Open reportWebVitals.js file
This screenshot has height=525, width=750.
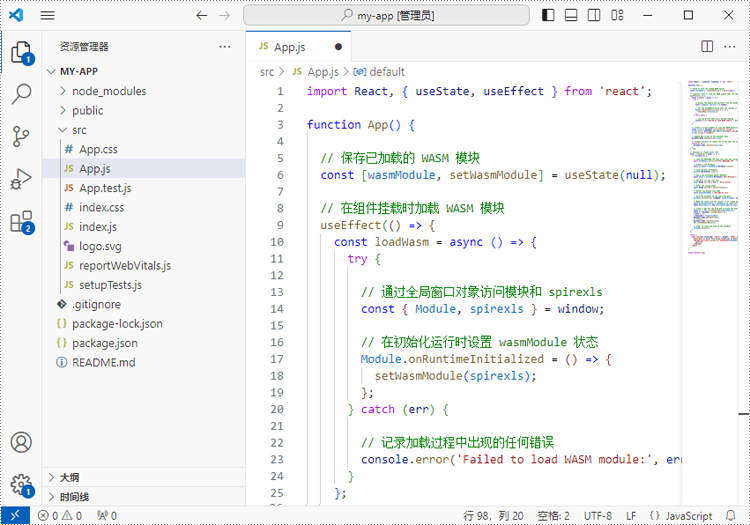pyautogui.click(x=125, y=265)
